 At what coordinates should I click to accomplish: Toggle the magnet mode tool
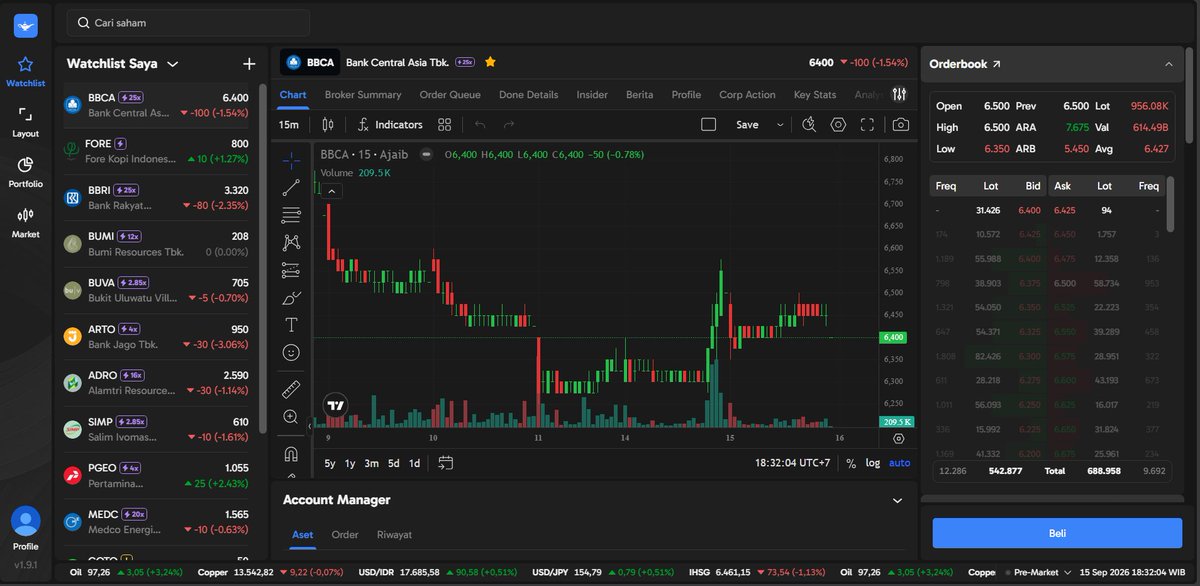pos(291,453)
